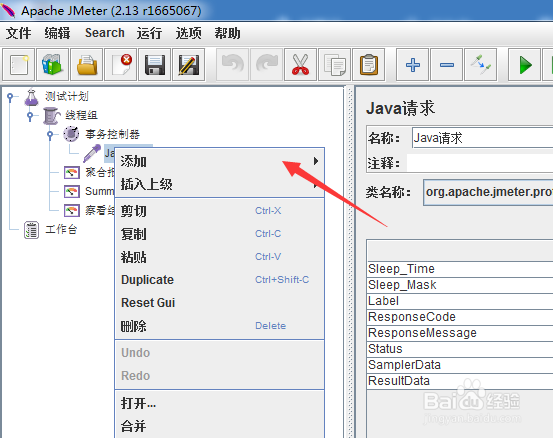Open the 选项 menu

pos(189,33)
